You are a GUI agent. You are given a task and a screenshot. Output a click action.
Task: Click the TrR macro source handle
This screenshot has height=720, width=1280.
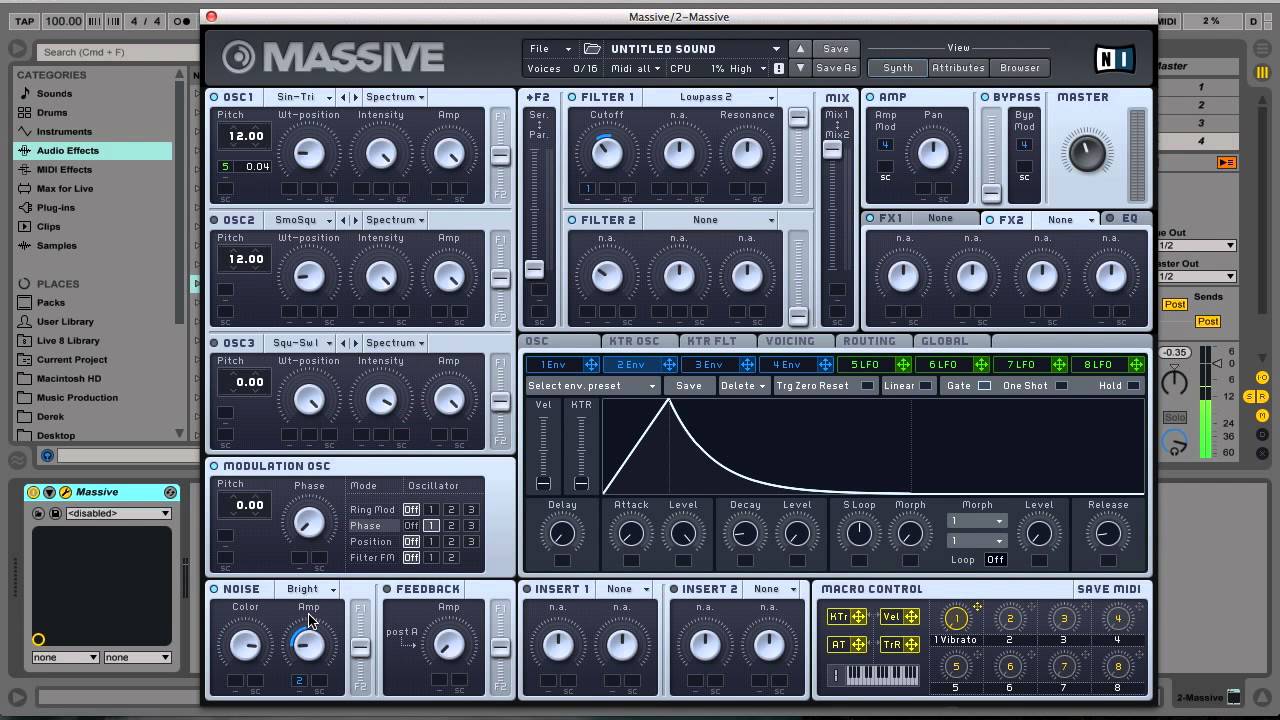pos(912,645)
